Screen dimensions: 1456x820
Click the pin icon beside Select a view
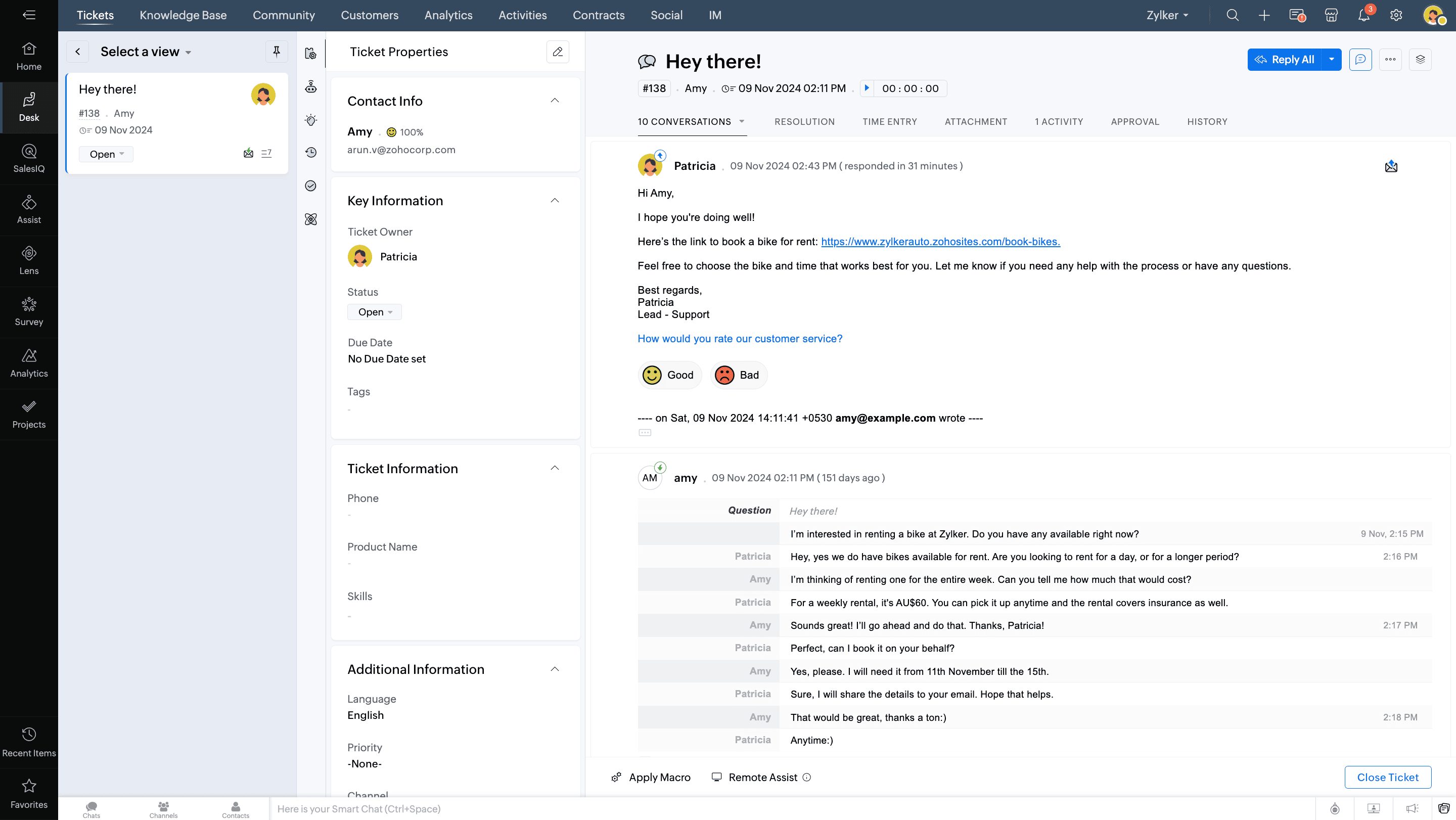pyautogui.click(x=277, y=52)
